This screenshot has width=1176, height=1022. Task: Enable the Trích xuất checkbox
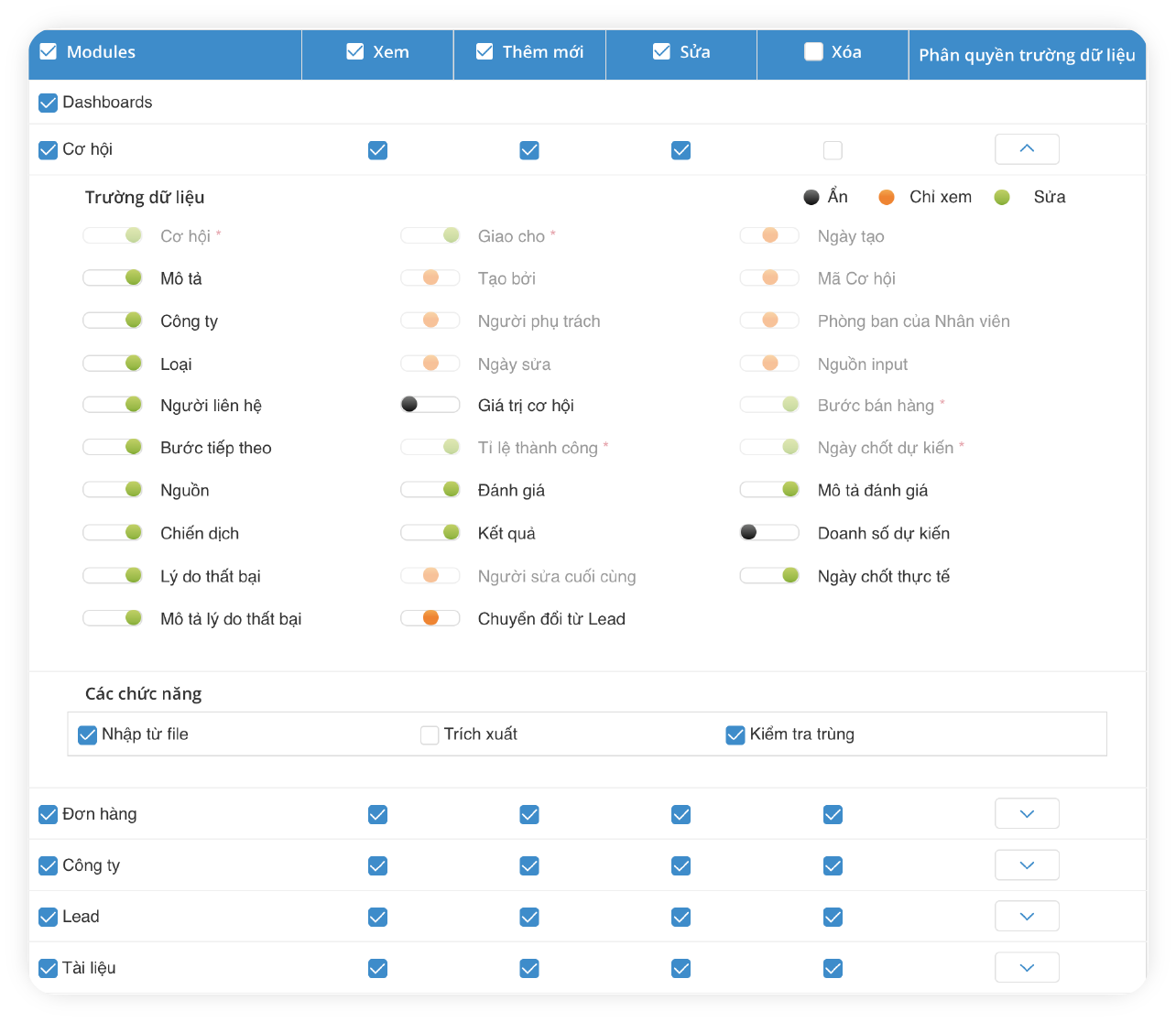pos(430,735)
